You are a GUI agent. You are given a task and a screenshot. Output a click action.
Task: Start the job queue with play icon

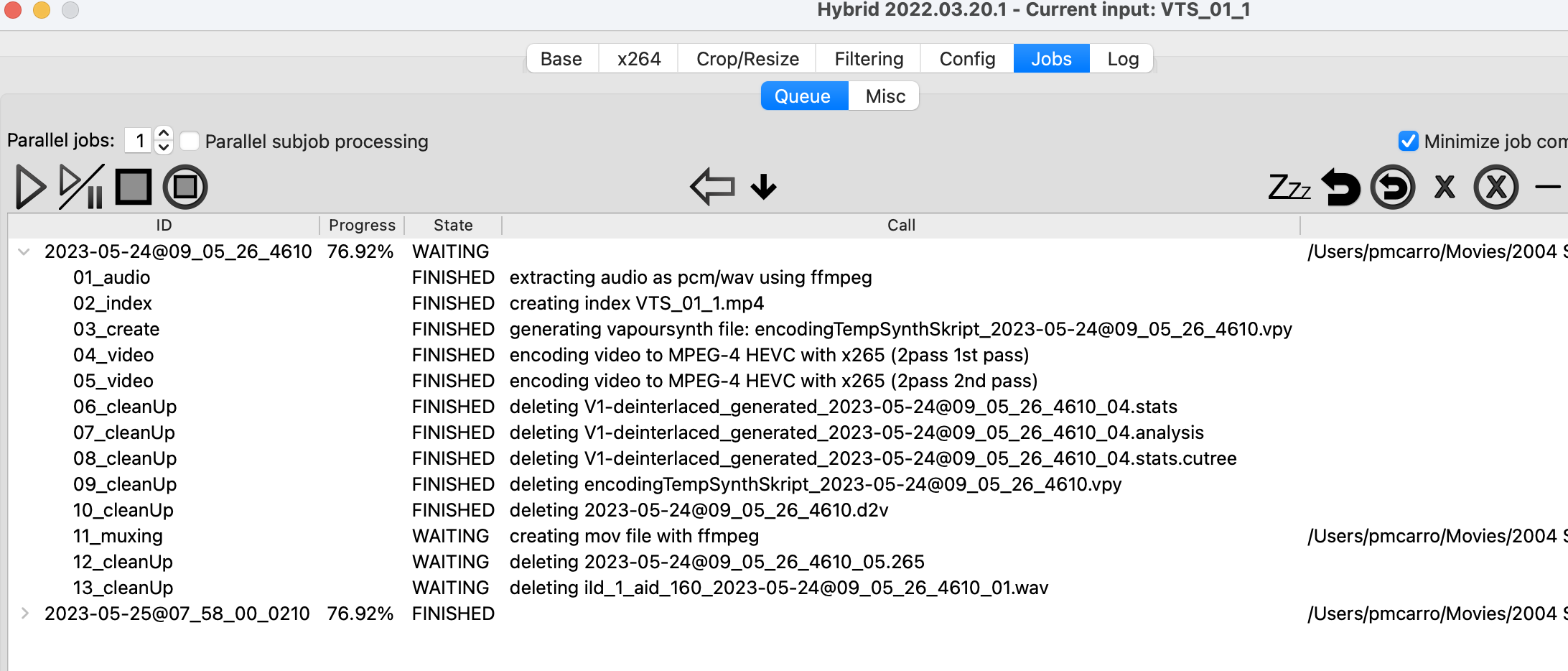[30, 187]
